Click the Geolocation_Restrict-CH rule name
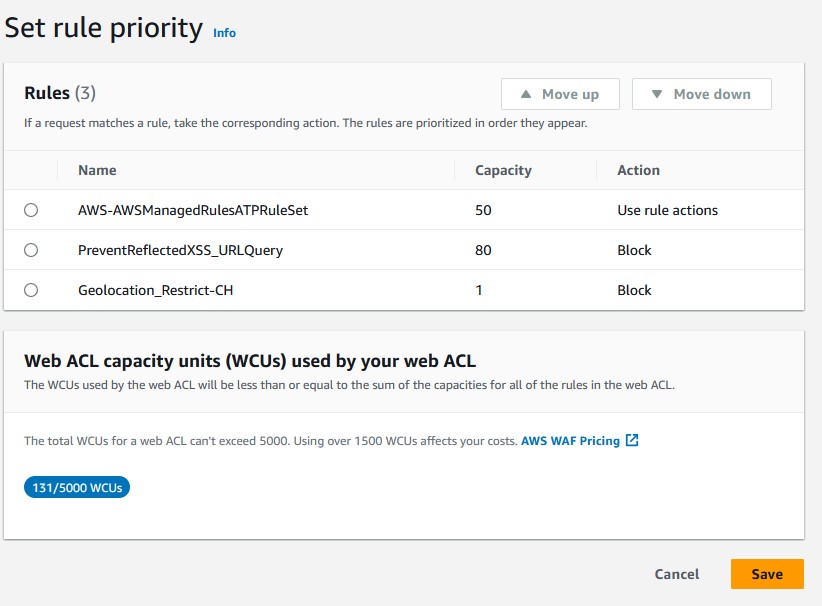The image size is (822, 606). (x=156, y=290)
